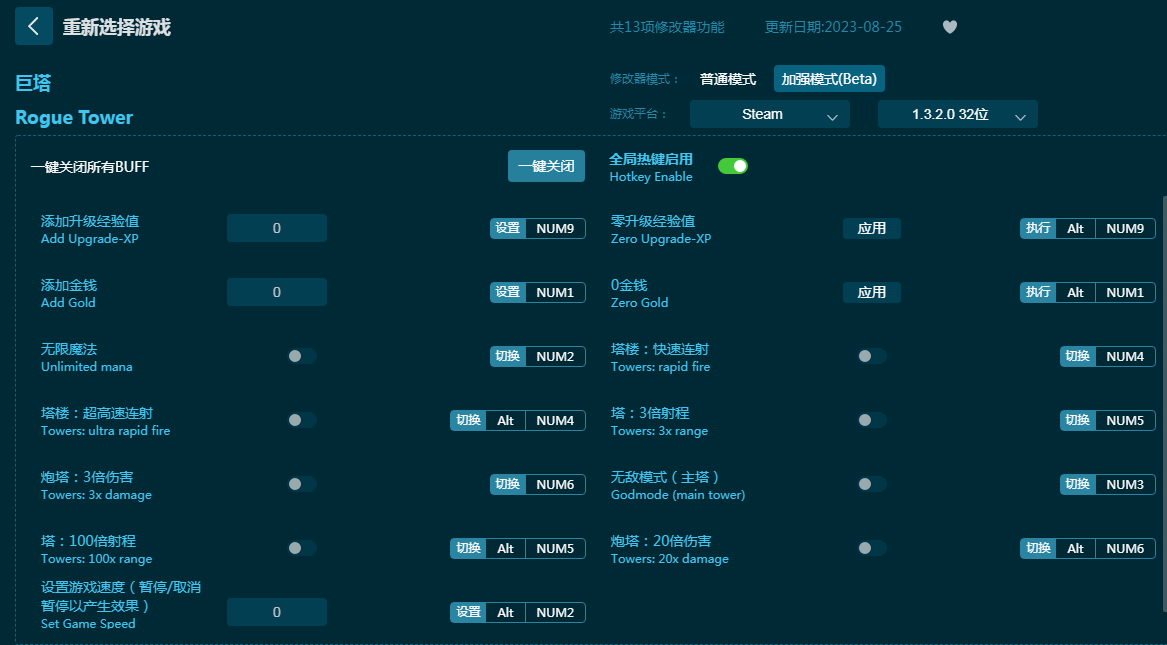Screen dimensions: 1167x645
Task: Click NUM4 key for Towers: rapid fire
Action: [x=1125, y=356]
